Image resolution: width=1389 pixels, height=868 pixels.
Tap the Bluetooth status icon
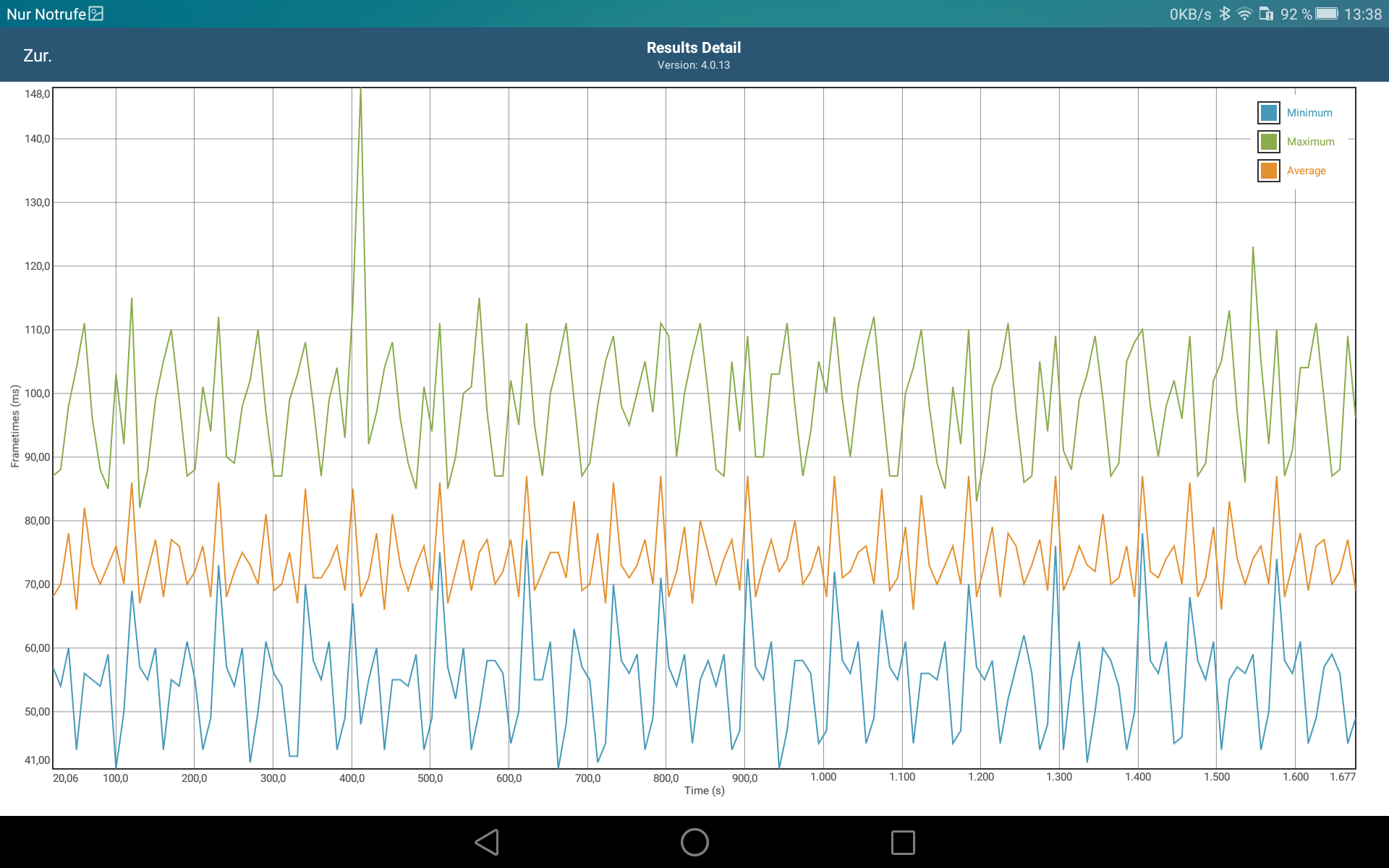click(x=1224, y=14)
